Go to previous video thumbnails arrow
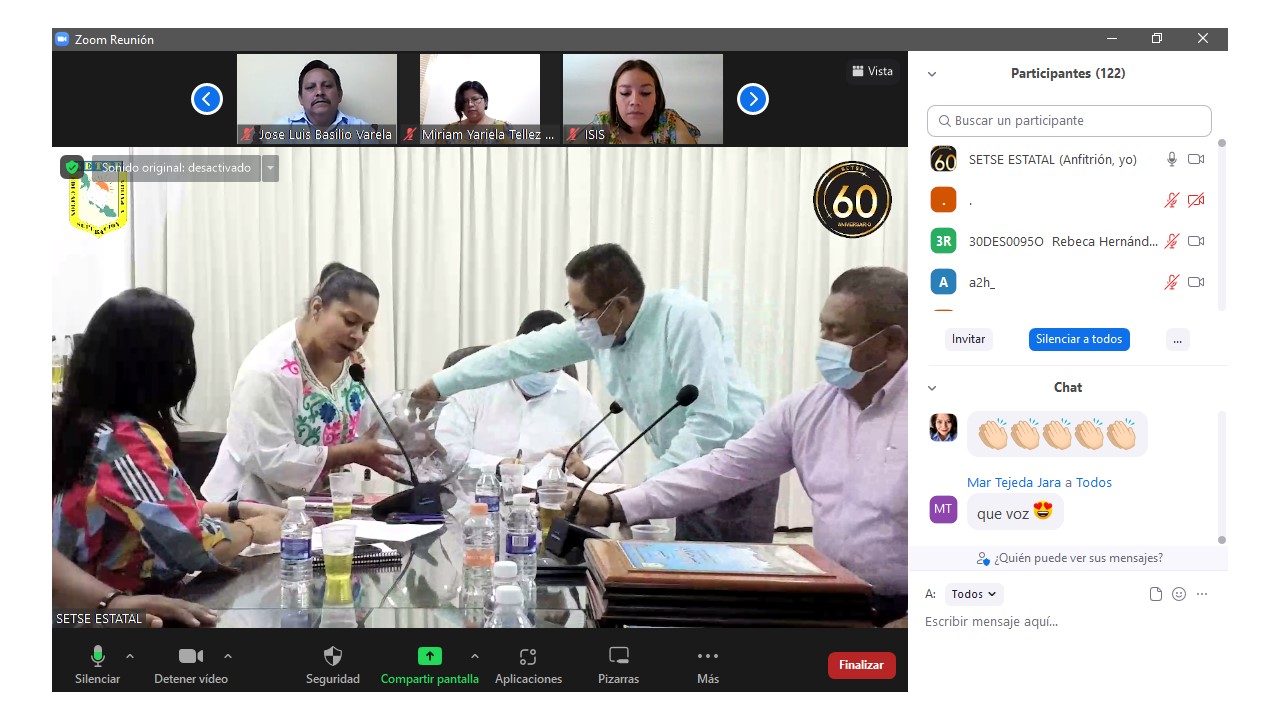Screen dimensions: 1280x720 pyautogui.click(x=207, y=99)
